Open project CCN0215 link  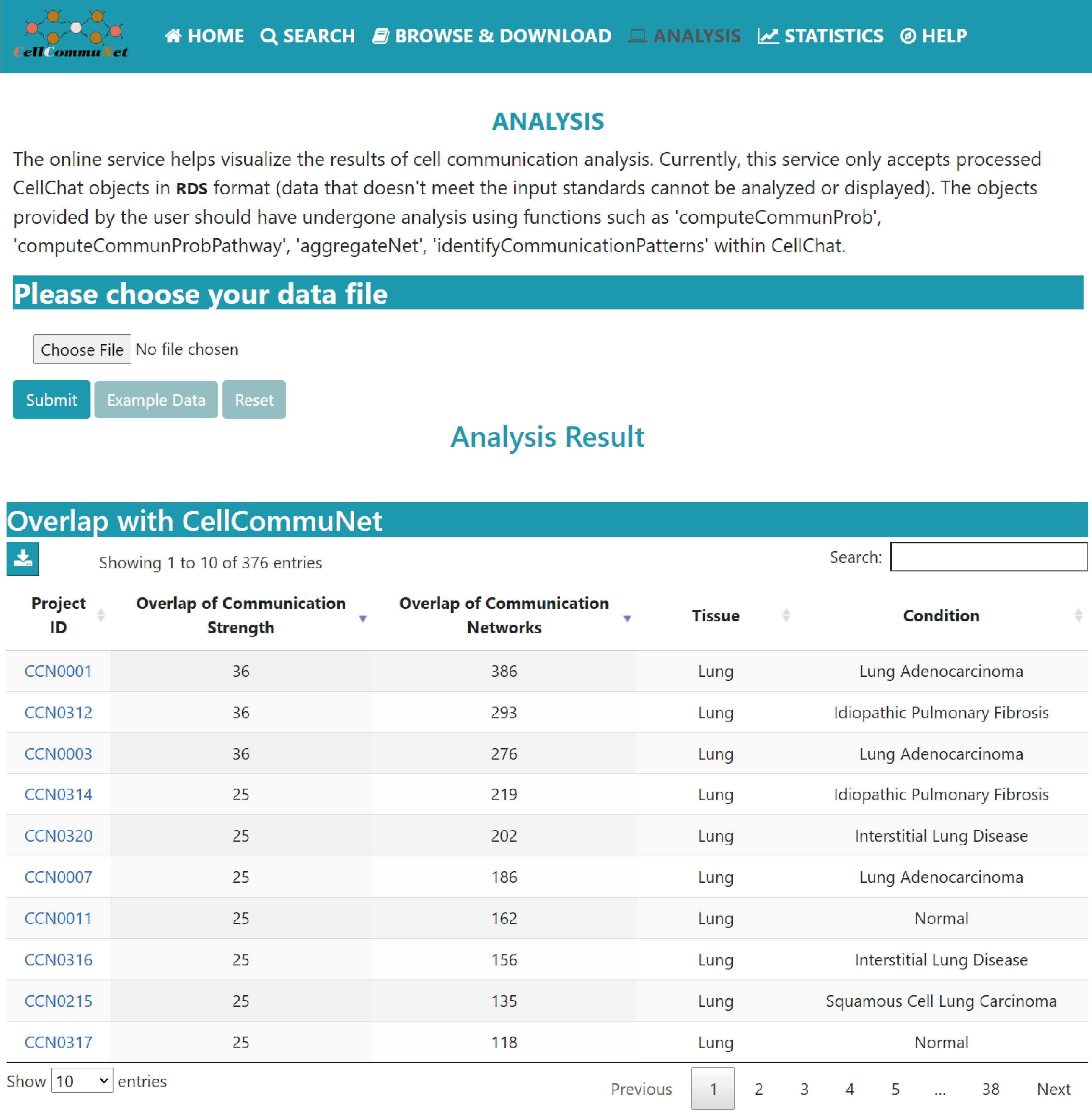58,1001
